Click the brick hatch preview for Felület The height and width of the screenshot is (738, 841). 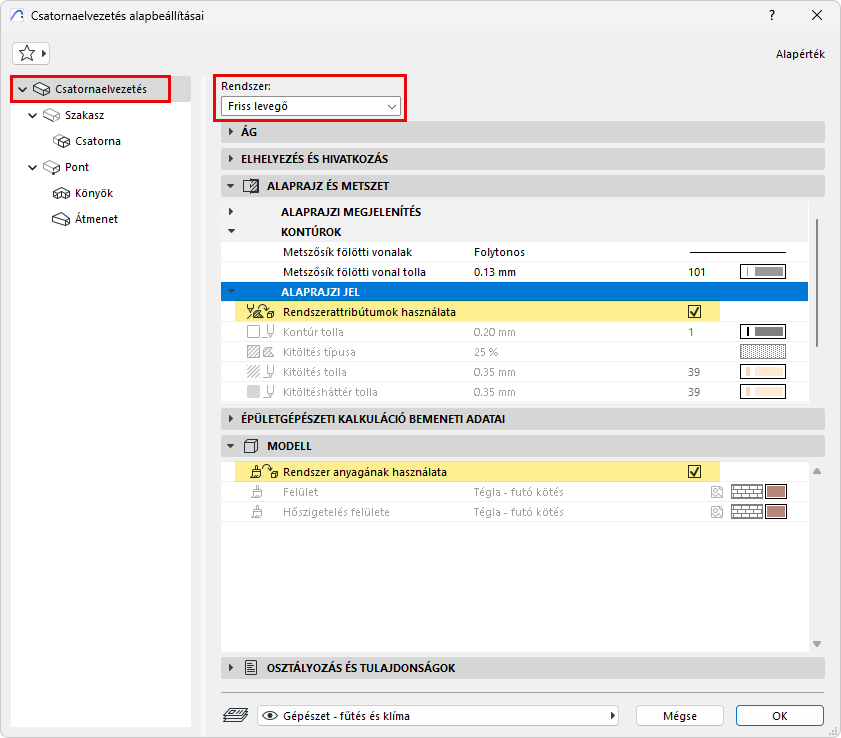coord(747,492)
